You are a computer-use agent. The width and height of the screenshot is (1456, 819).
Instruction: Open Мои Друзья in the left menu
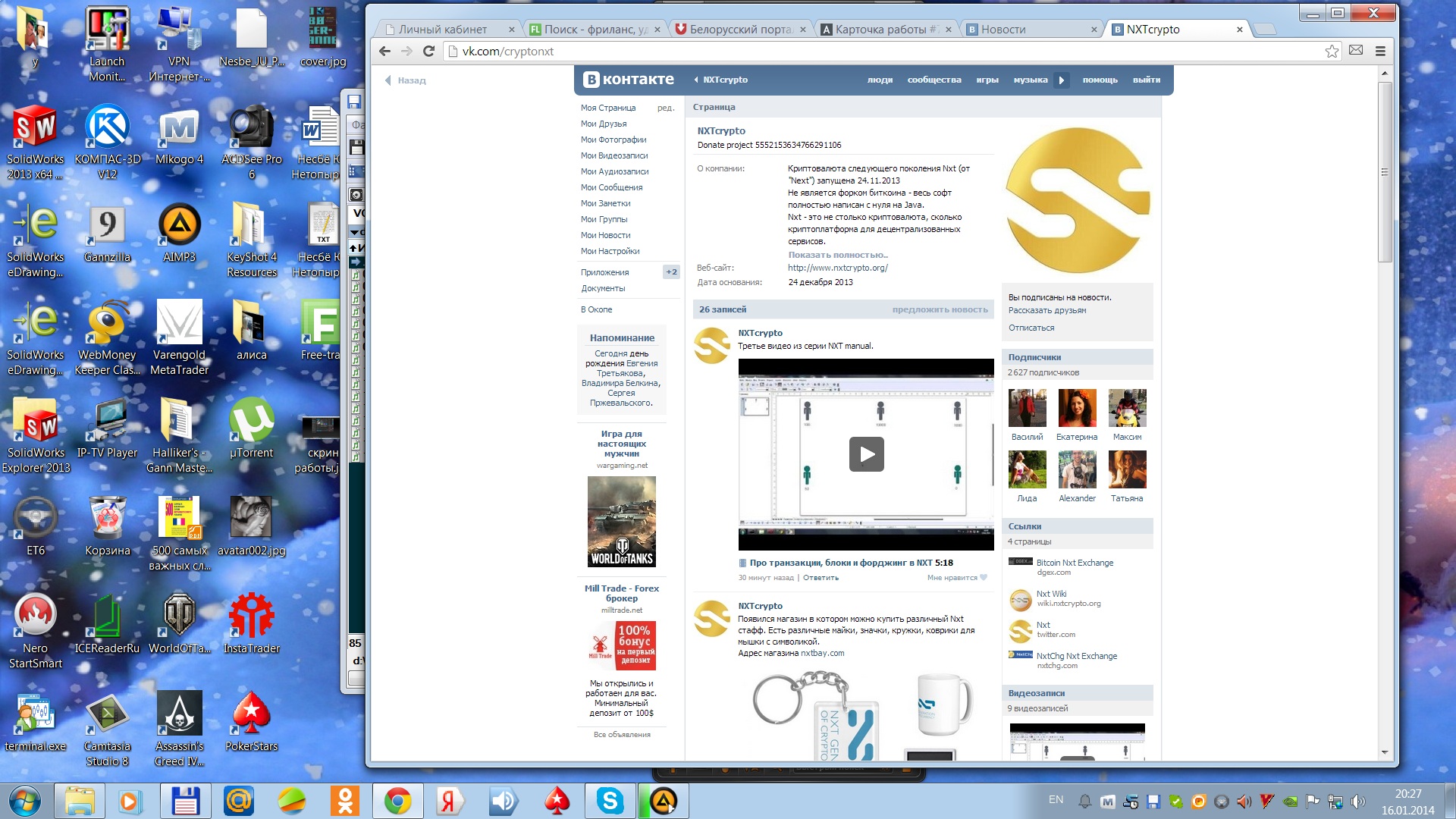pyautogui.click(x=604, y=124)
